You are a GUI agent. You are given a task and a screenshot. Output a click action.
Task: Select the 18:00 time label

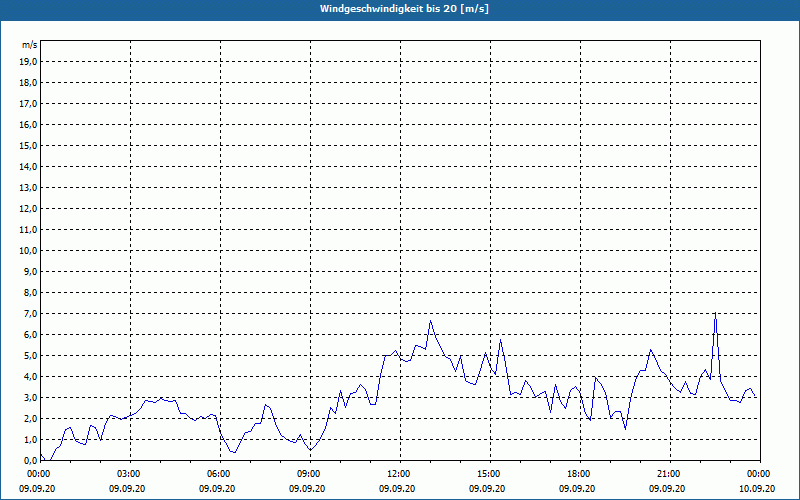point(580,474)
